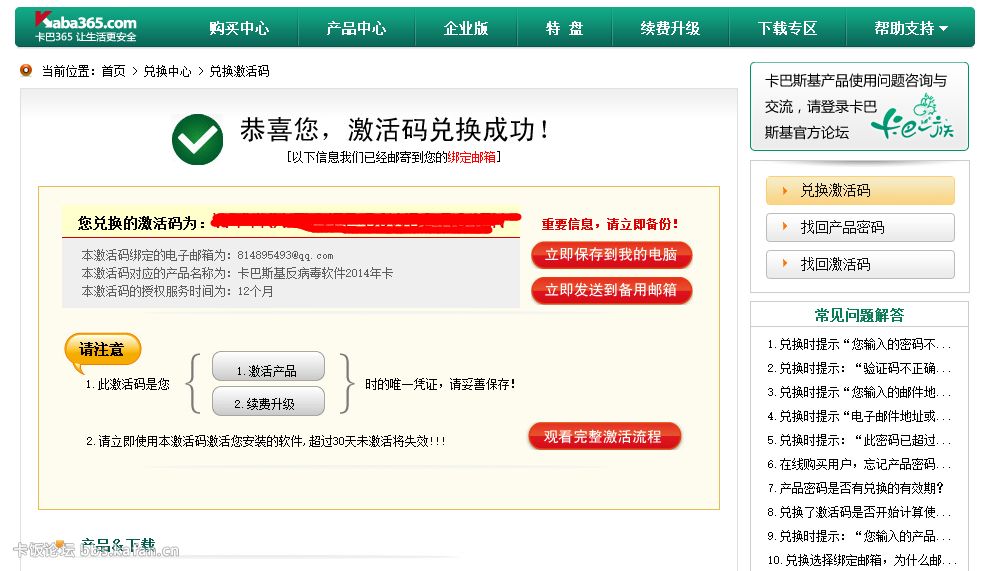Open the 产品中心 menu
This screenshot has height=571, width=991.
point(356,28)
